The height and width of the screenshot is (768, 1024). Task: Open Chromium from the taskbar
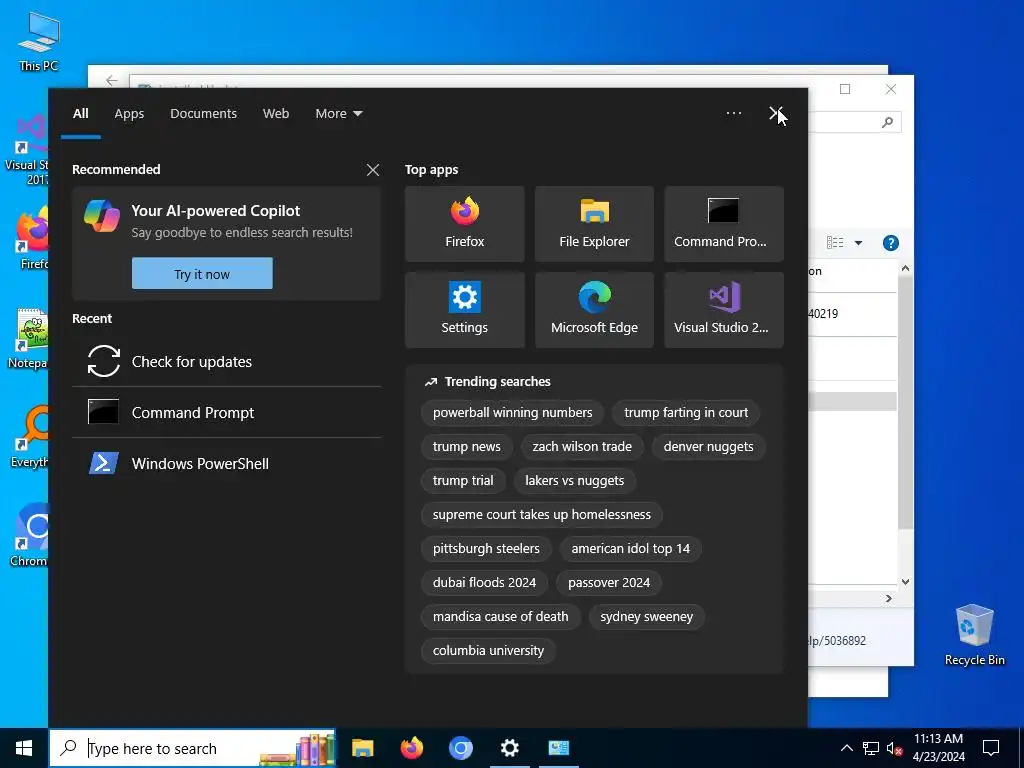(460, 748)
